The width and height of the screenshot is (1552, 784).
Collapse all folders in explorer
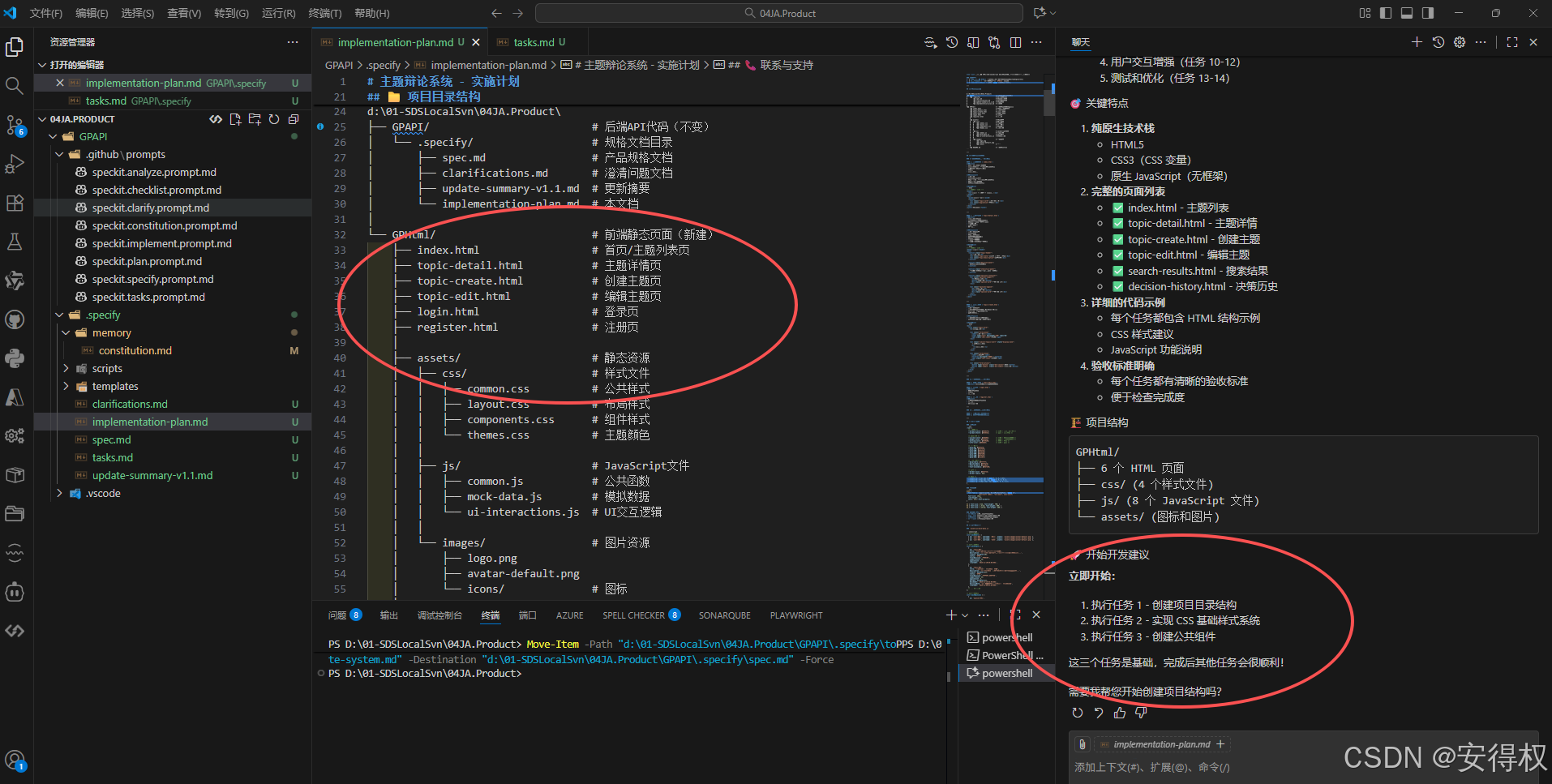click(x=294, y=119)
